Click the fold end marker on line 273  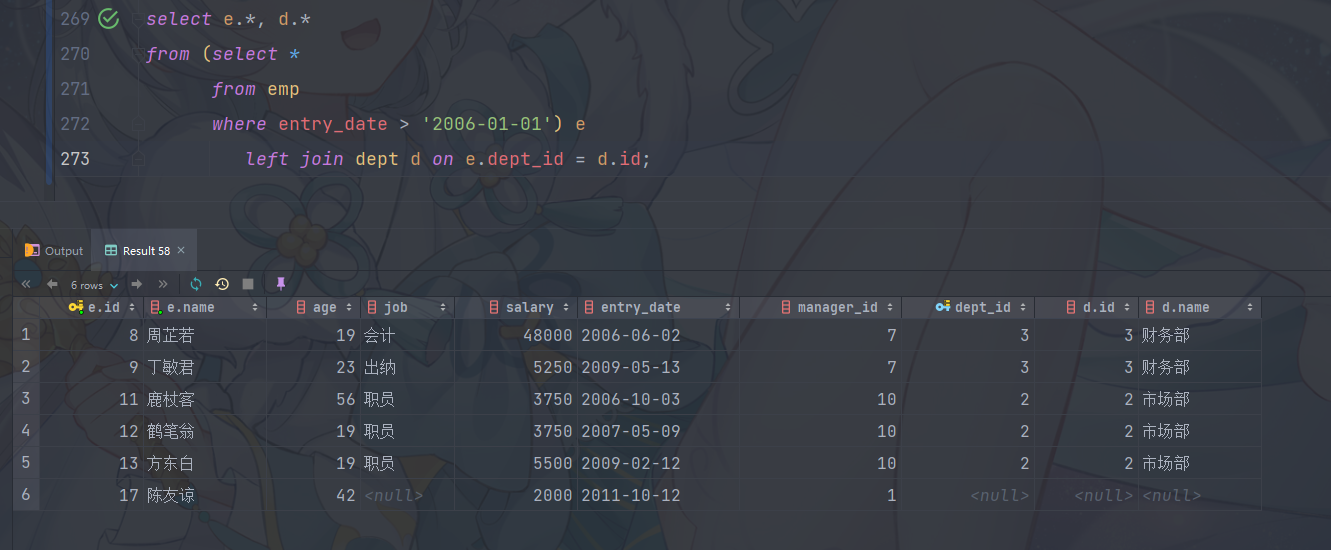tap(138, 159)
